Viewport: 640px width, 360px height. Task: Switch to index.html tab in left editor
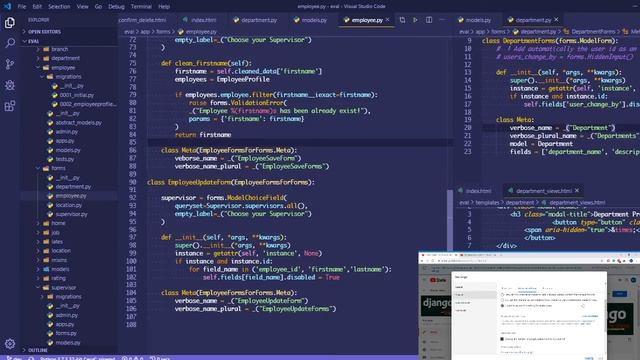pos(199,20)
